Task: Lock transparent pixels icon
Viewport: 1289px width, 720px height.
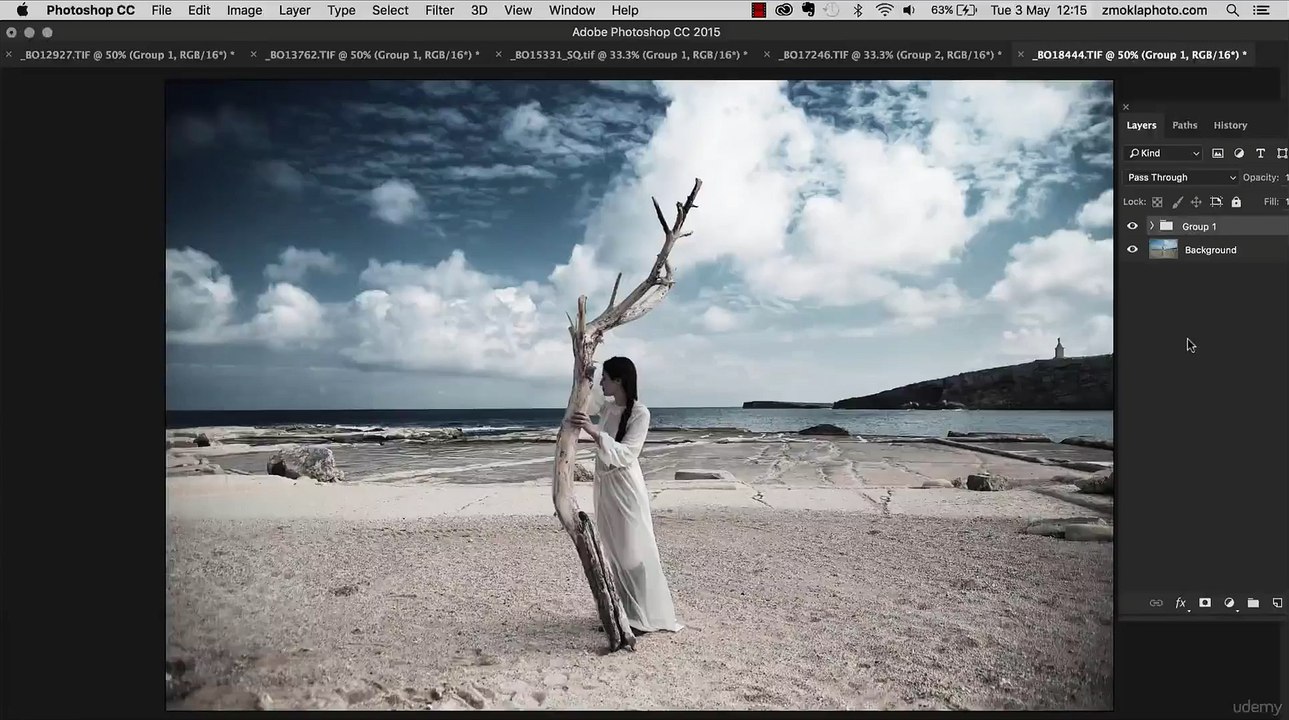Action: click(1157, 202)
